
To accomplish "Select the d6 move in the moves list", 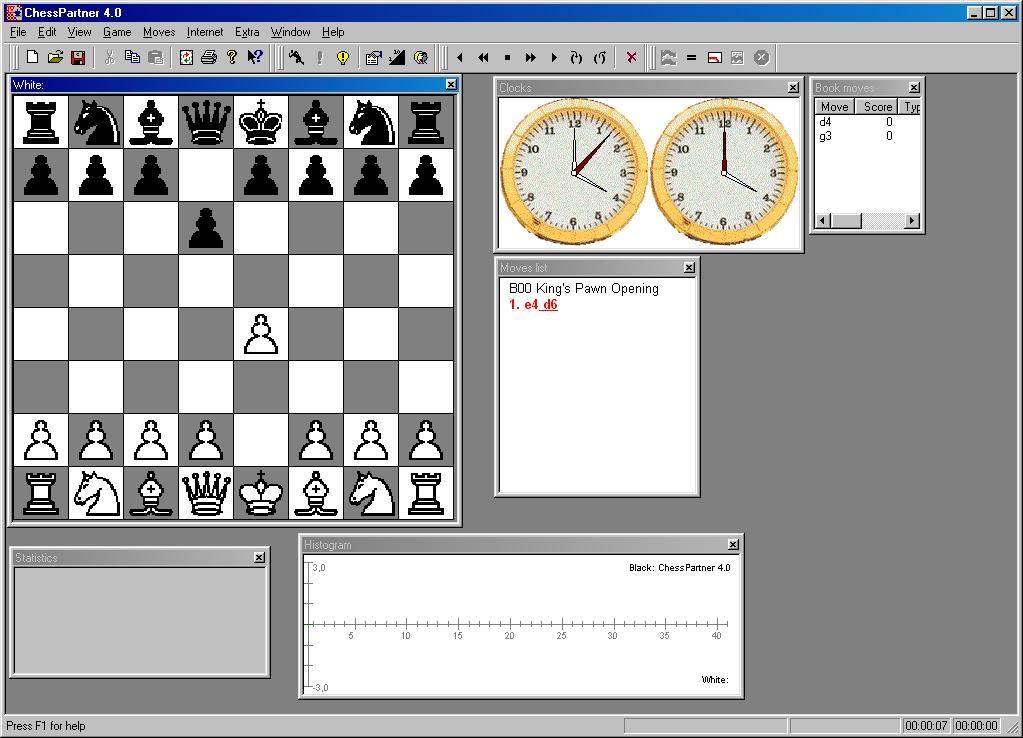I will point(550,305).
